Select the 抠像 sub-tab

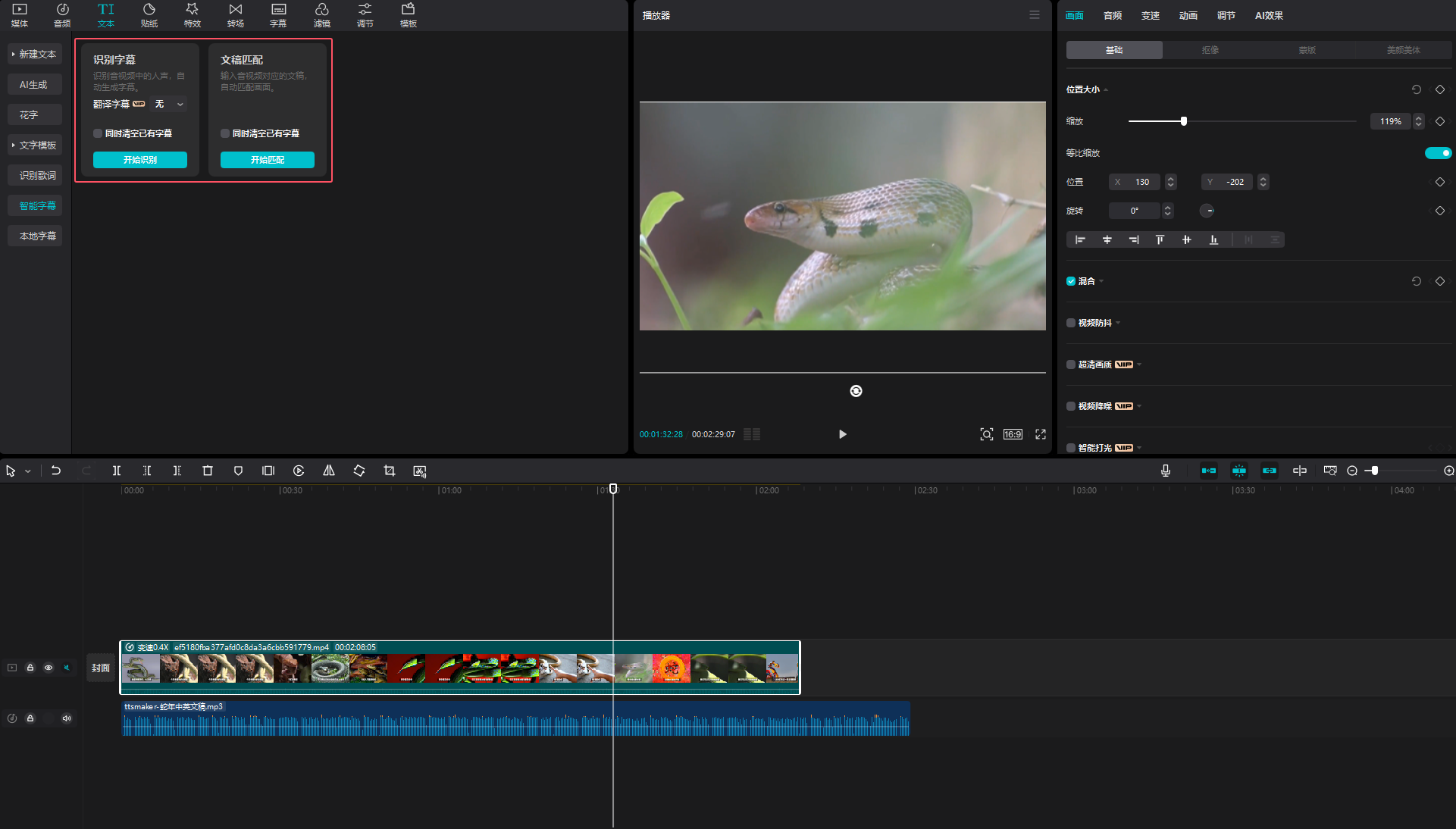click(x=1210, y=50)
